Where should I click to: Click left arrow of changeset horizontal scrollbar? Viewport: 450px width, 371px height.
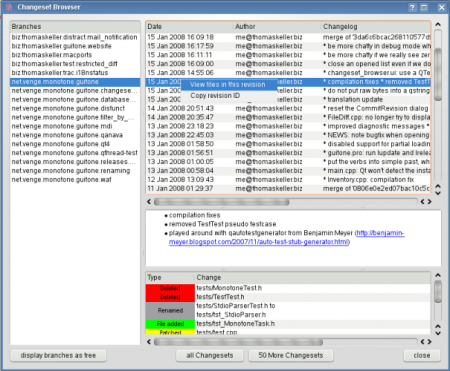pos(149,202)
